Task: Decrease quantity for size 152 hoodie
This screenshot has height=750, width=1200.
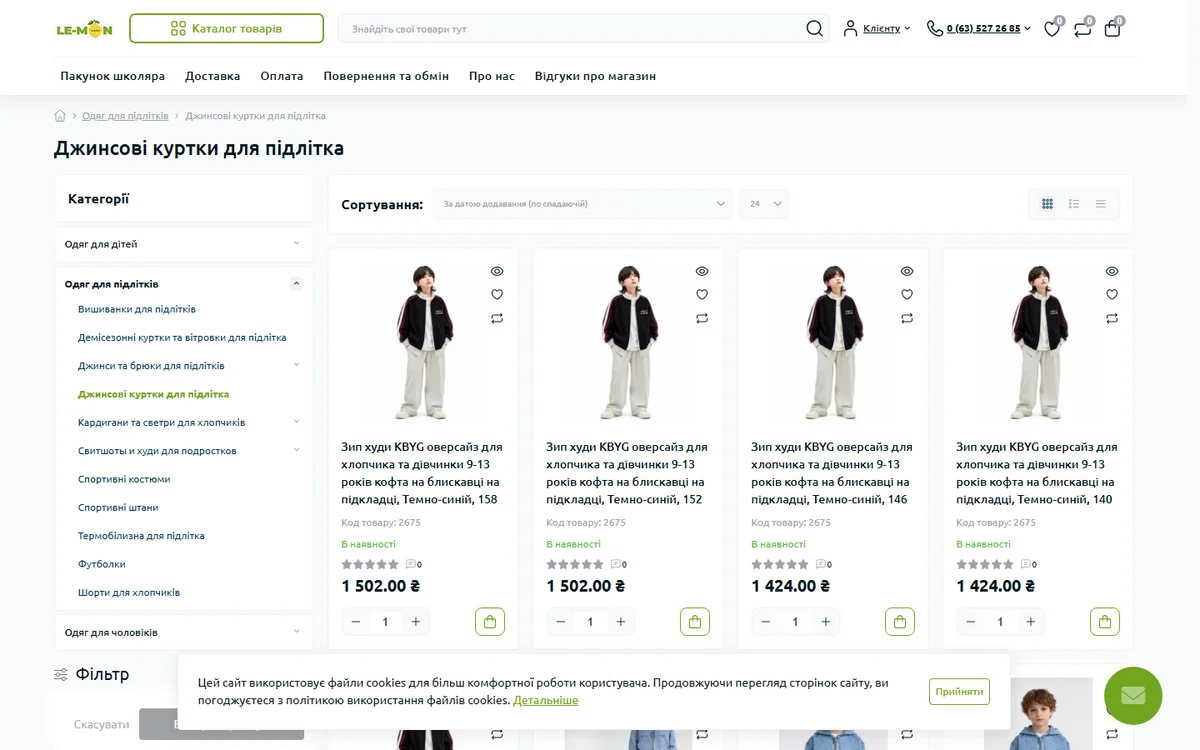Action: pos(561,622)
